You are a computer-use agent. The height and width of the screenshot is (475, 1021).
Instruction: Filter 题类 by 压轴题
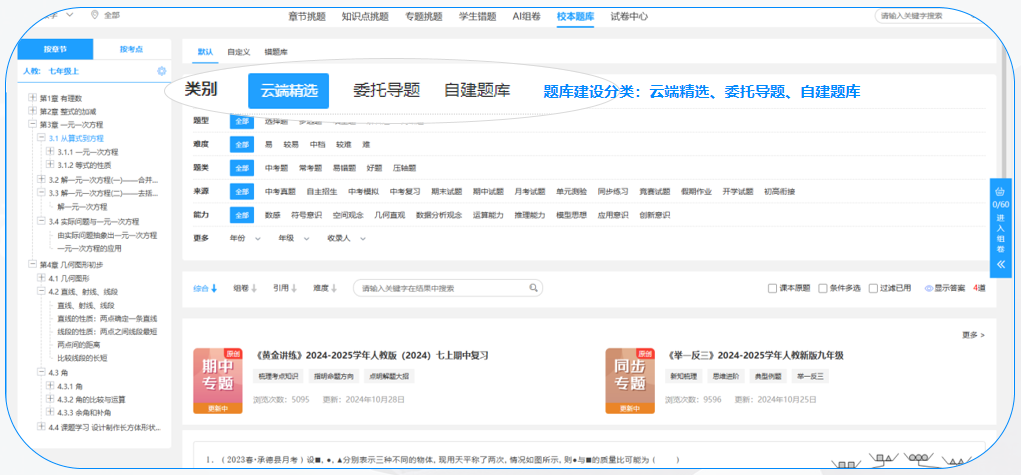click(x=404, y=168)
